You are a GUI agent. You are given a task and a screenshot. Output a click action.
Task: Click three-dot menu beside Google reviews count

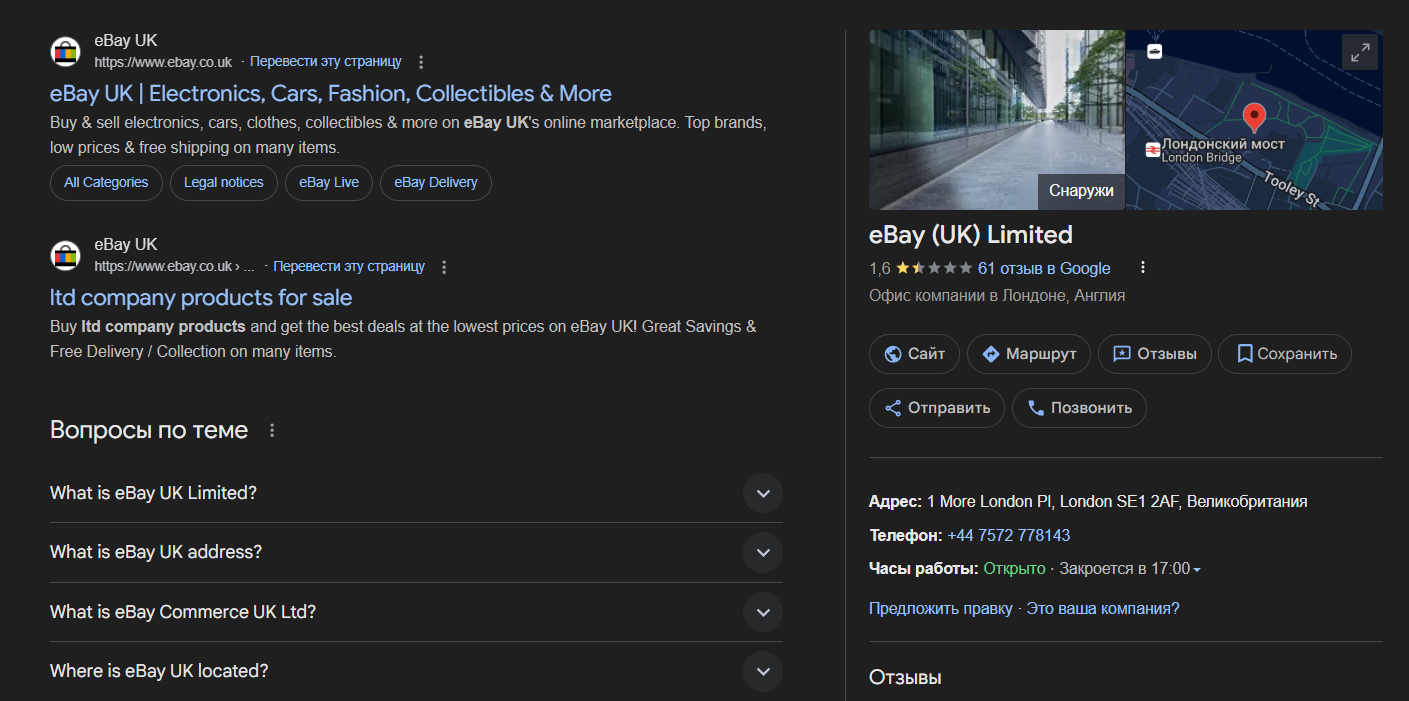tap(1143, 268)
